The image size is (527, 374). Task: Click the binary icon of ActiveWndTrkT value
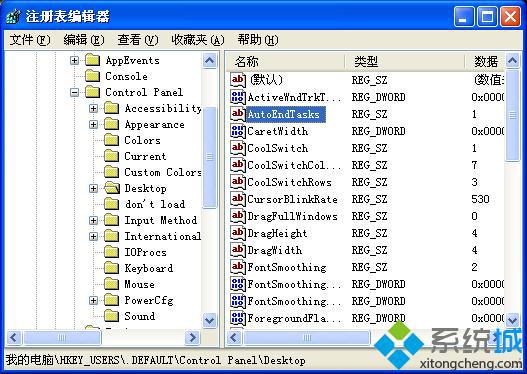tap(238, 97)
